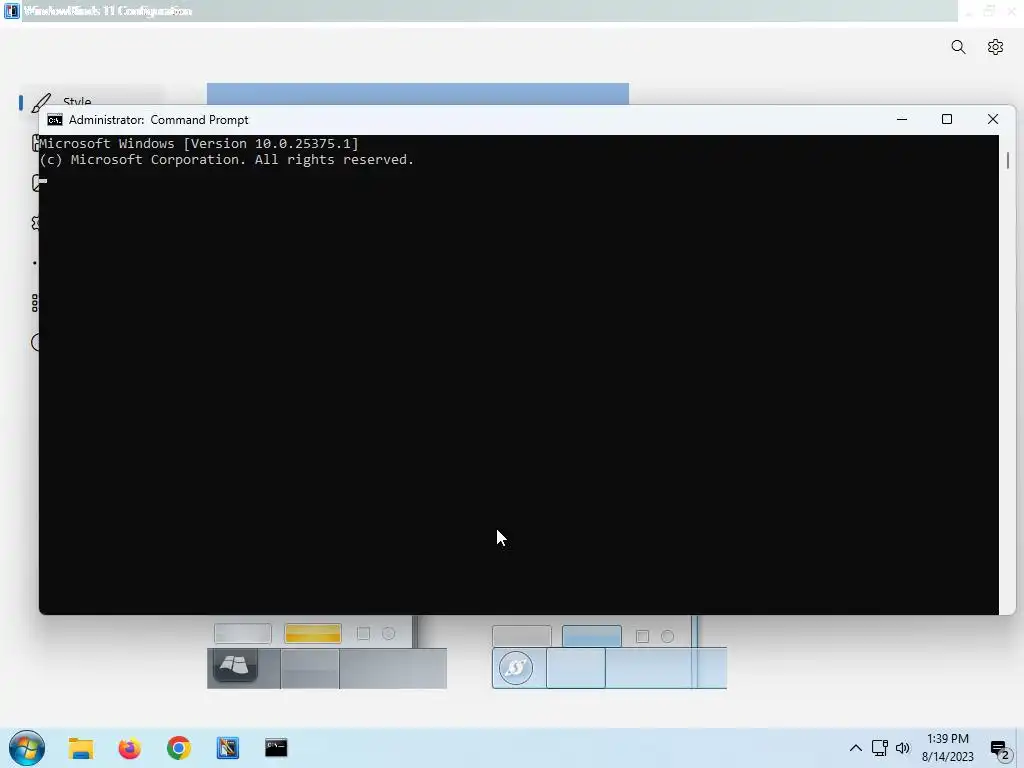Switch to Command Prompt taskbar icon

pyautogui.click(x=276, y=748)
